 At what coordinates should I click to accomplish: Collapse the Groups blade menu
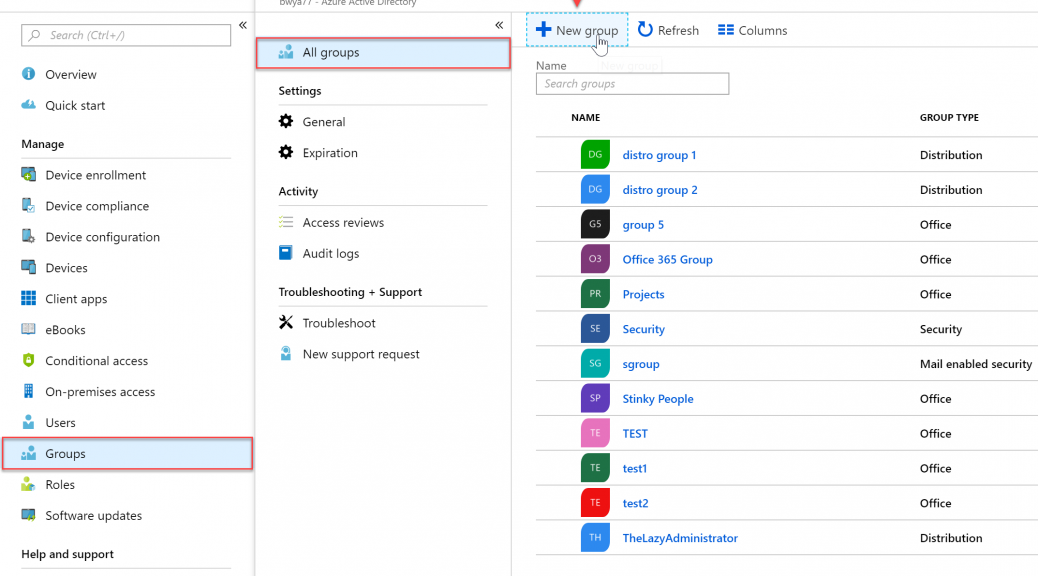tap(499, 25)
